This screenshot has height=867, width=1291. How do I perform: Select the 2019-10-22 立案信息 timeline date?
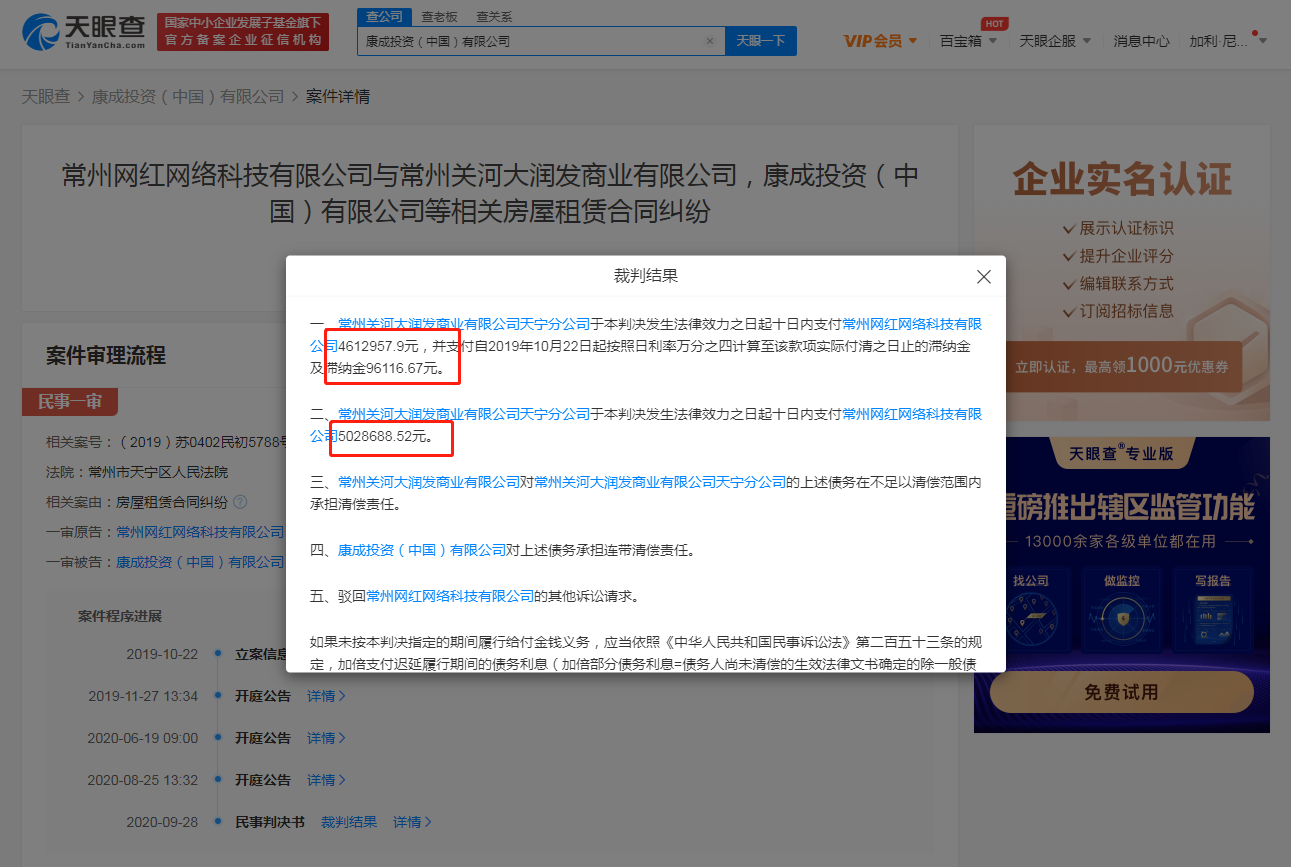[x=162, y=654]
